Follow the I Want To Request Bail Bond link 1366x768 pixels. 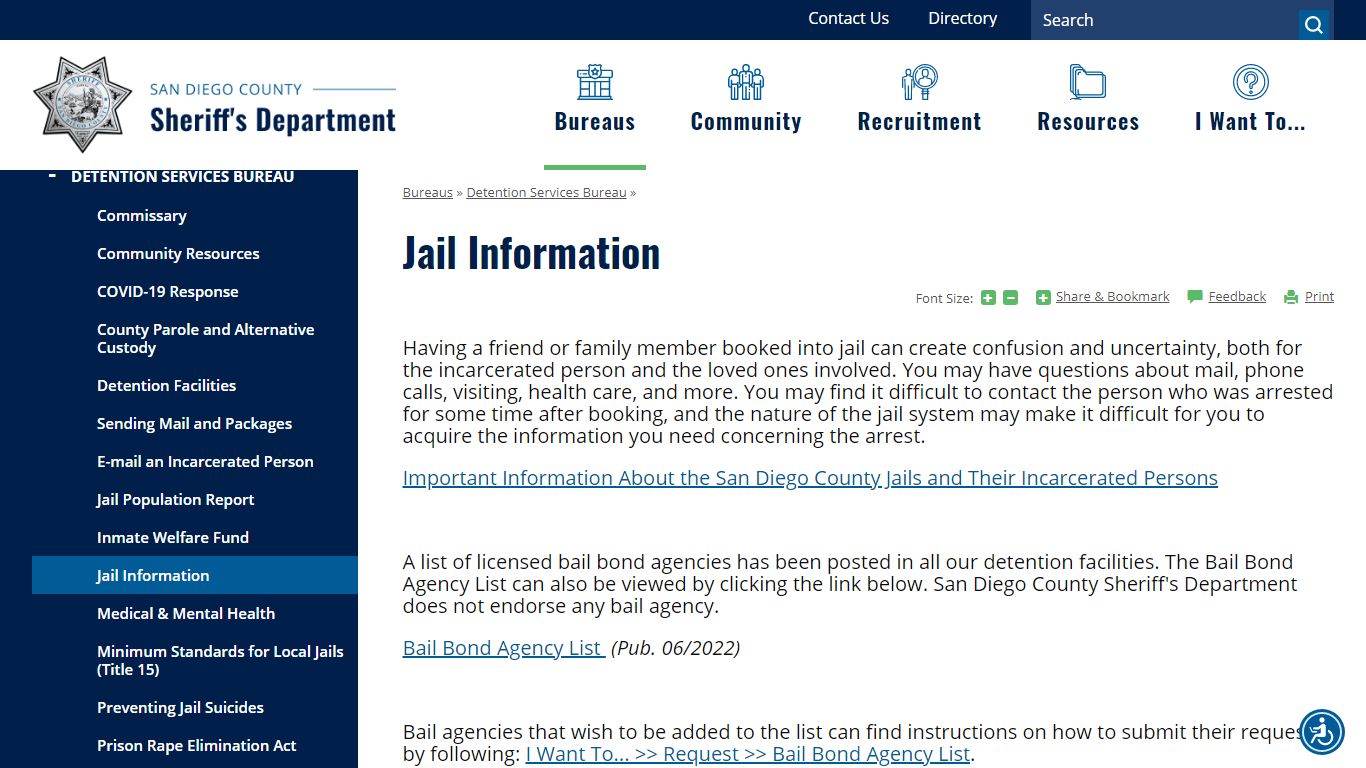pyautogui.click(x=747, y=754)
